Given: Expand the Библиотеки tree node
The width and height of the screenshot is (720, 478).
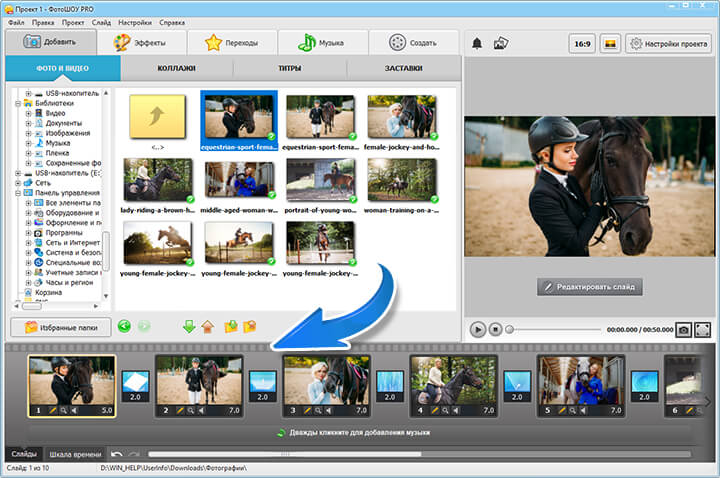Looking at the screenshot, I should [x=18, y=103].
